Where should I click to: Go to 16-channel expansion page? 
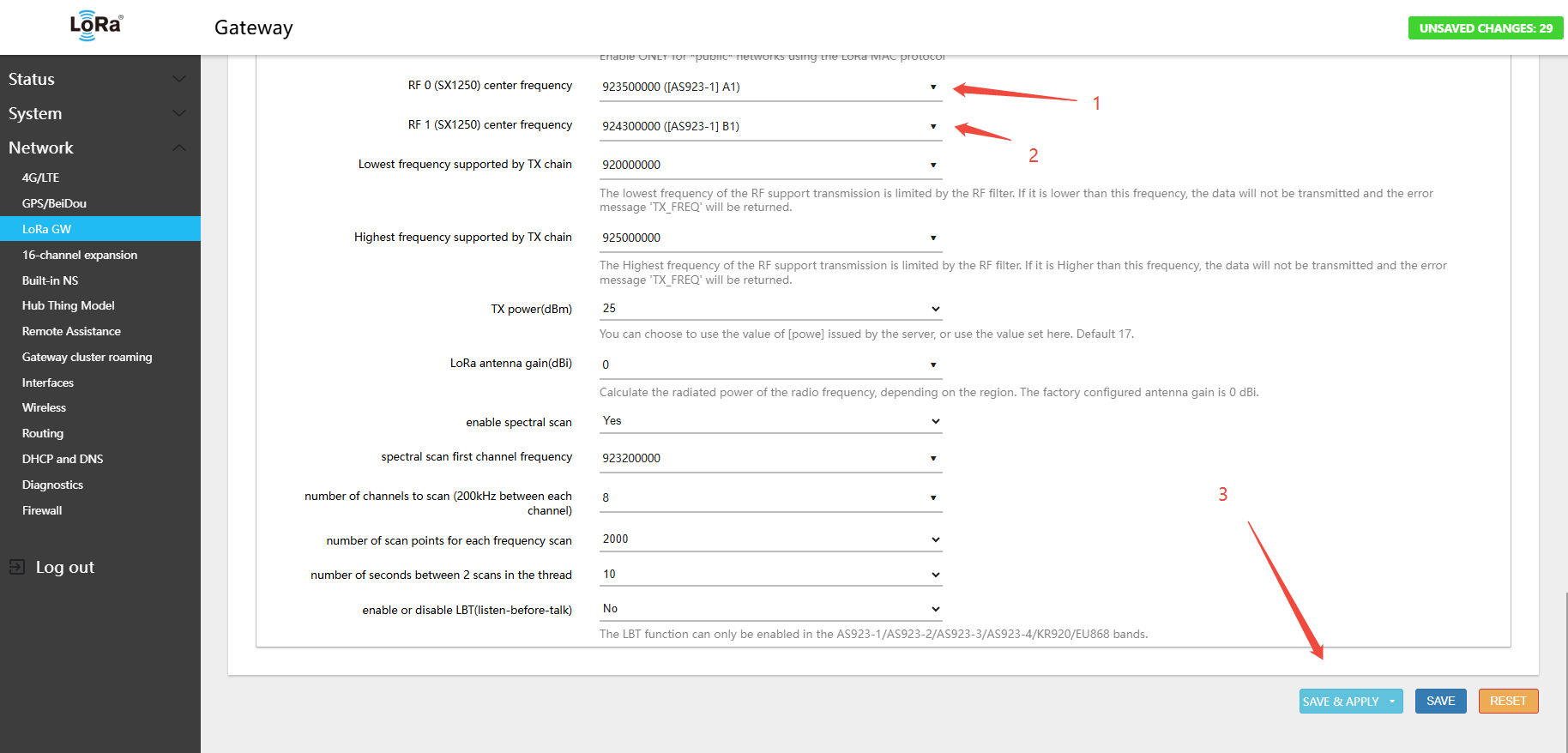[80, 255]
